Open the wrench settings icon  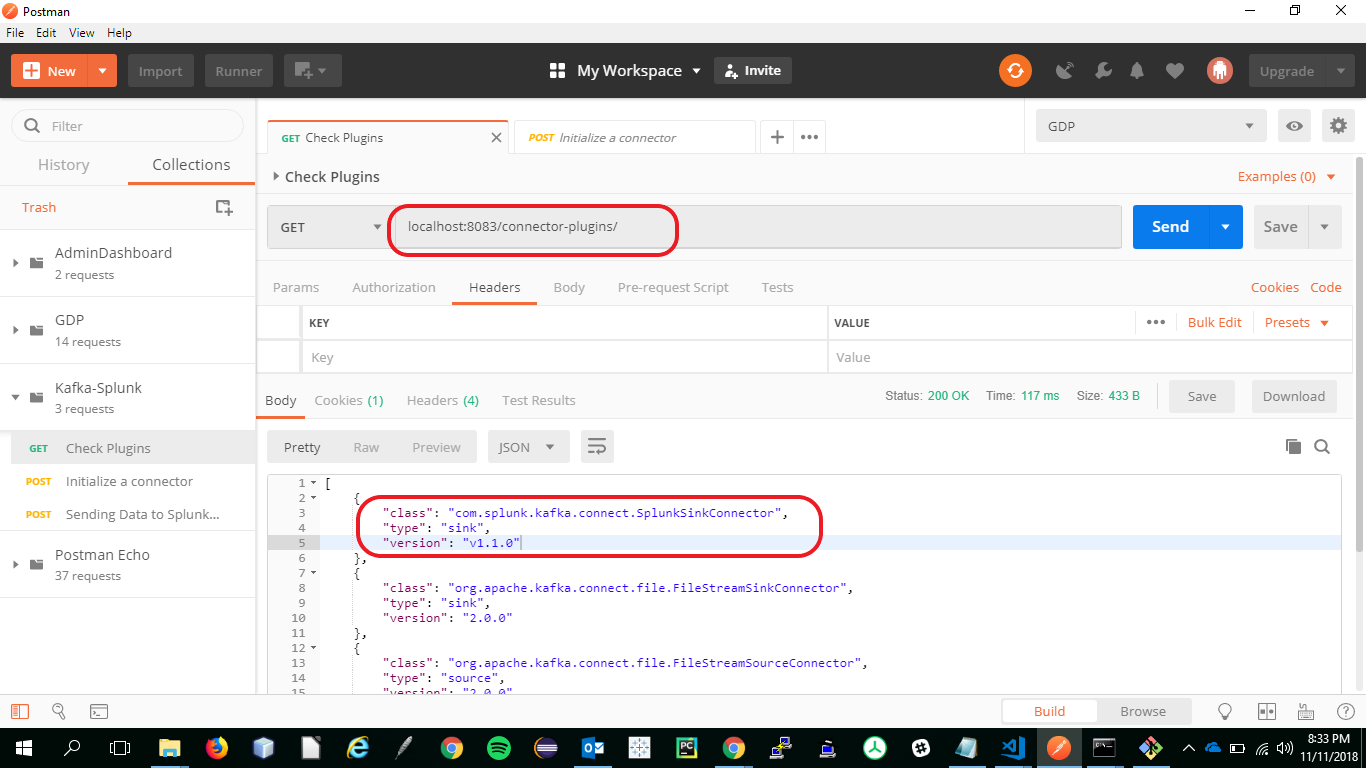pyautogui.click(x=1103, y=71)
